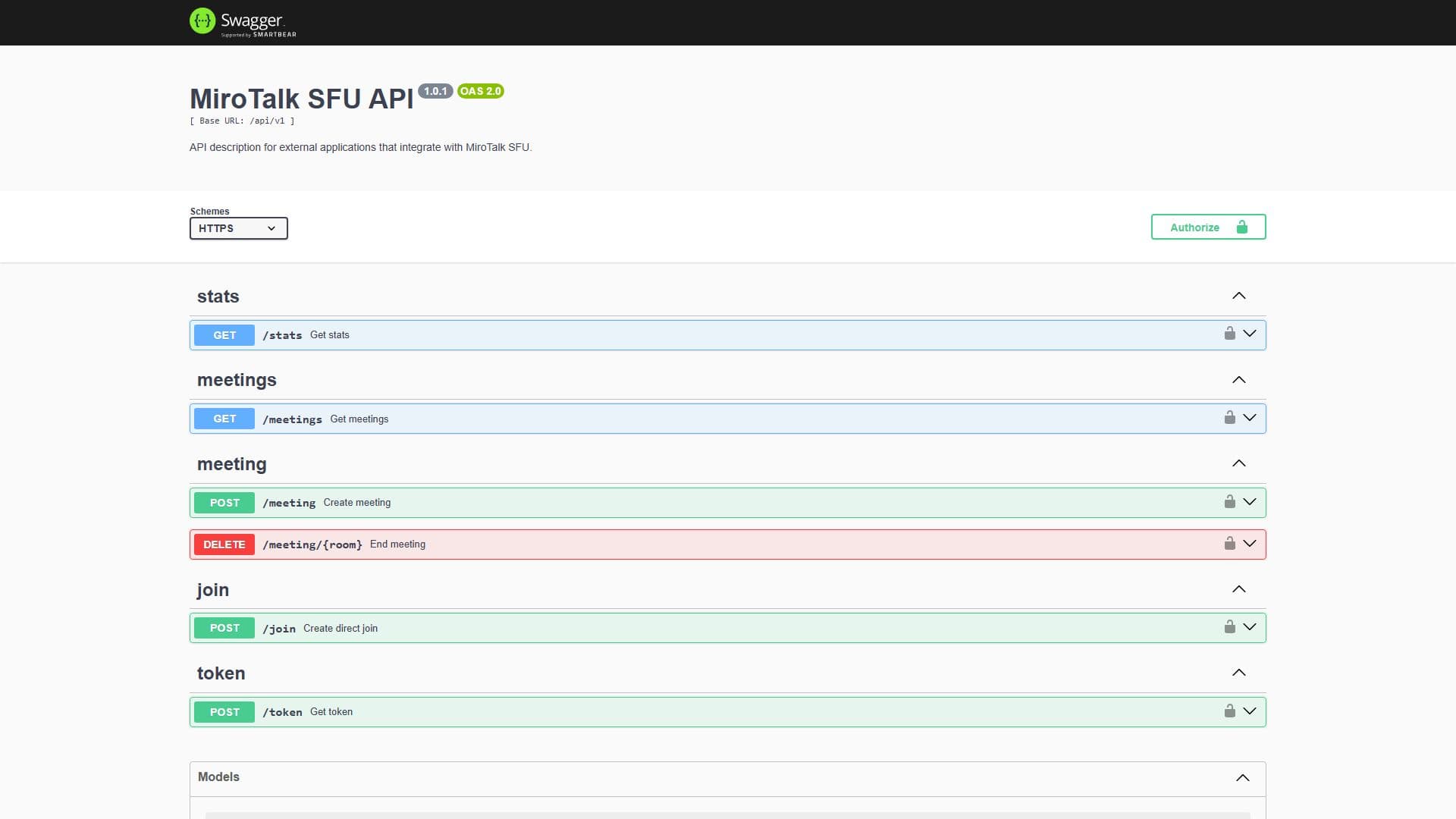
Task: Collapse the meeting section chevron
Action: click(1238, 463)
